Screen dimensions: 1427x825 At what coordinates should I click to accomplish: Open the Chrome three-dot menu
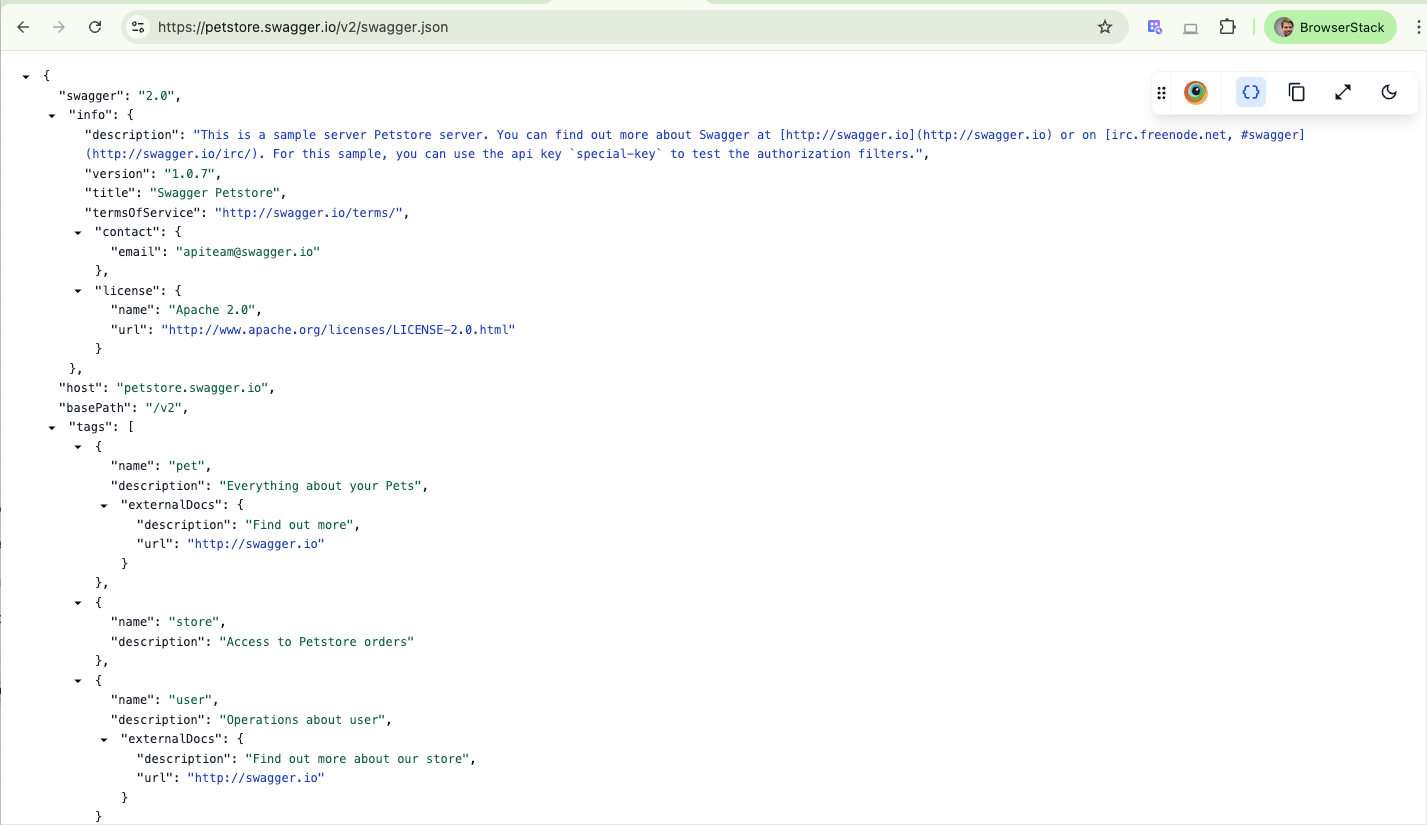click(x=1419, y=27)
